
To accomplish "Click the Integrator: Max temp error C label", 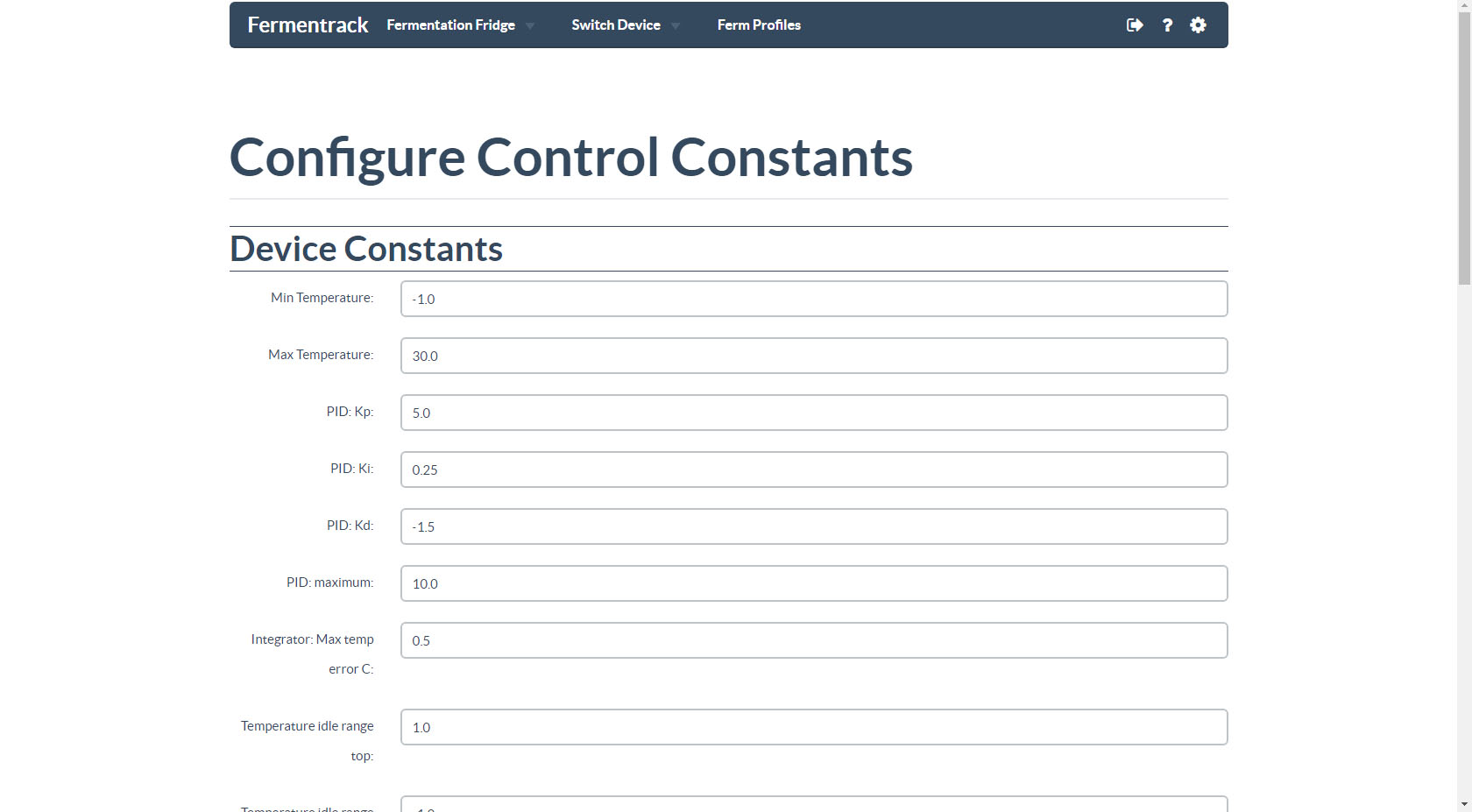I will click(x=312, y=654).
